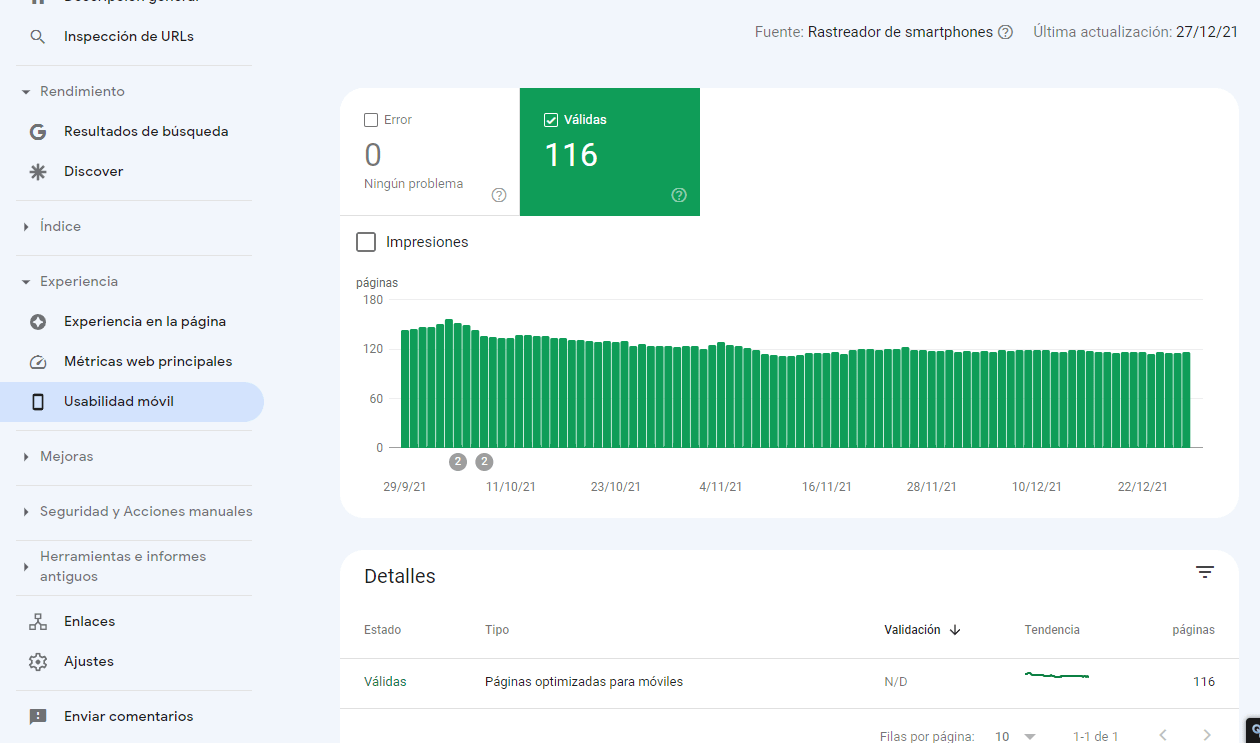Viewport: 1260px width, 743px height.
Task: Click the first '2' marker under the chart
Action: click(x=457, y=461)
